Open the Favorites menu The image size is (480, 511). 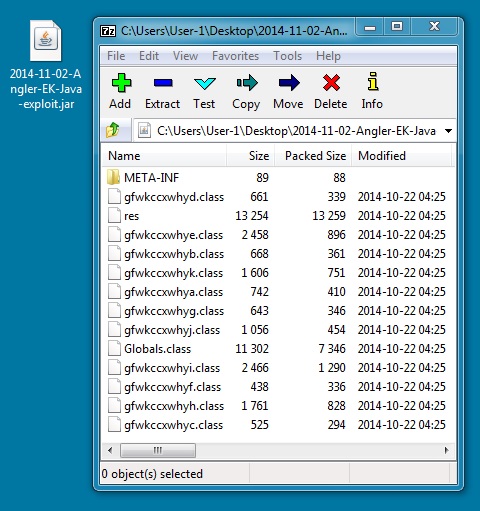click(235, 56)
